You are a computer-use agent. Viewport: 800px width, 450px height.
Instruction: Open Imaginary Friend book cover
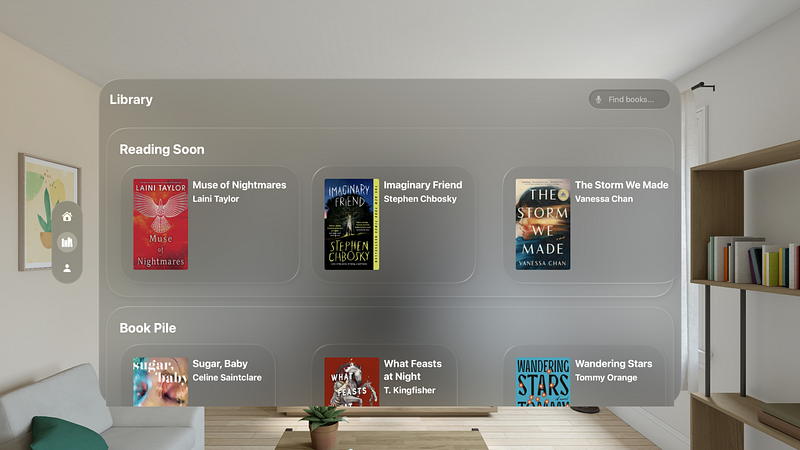tap(352, 224)
